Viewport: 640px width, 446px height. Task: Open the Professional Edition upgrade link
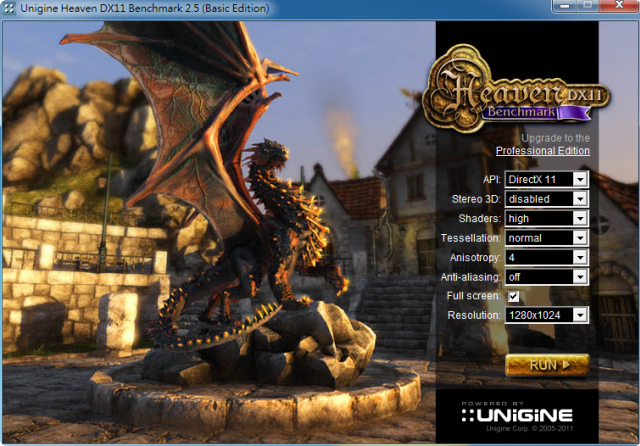point(542,151)
